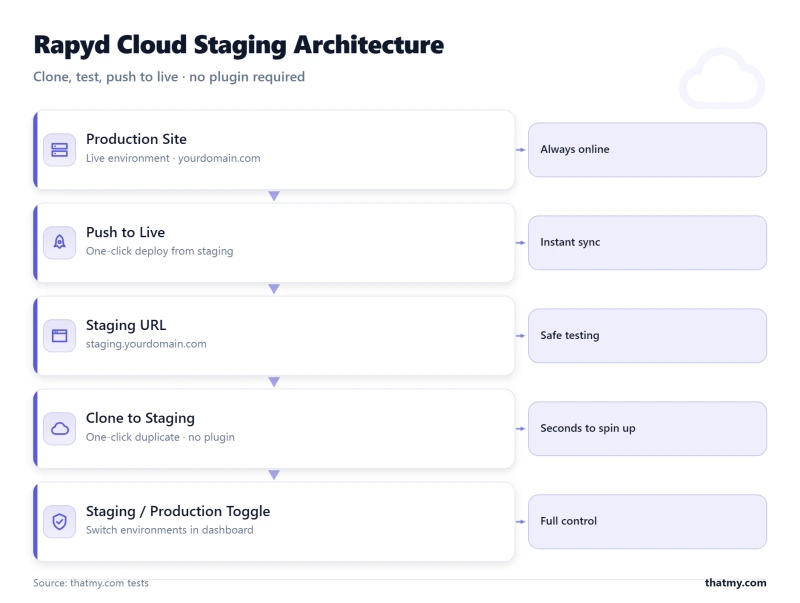Click the Instant sync box
Viewport: 800px width, 603px height.
point(647,242)
